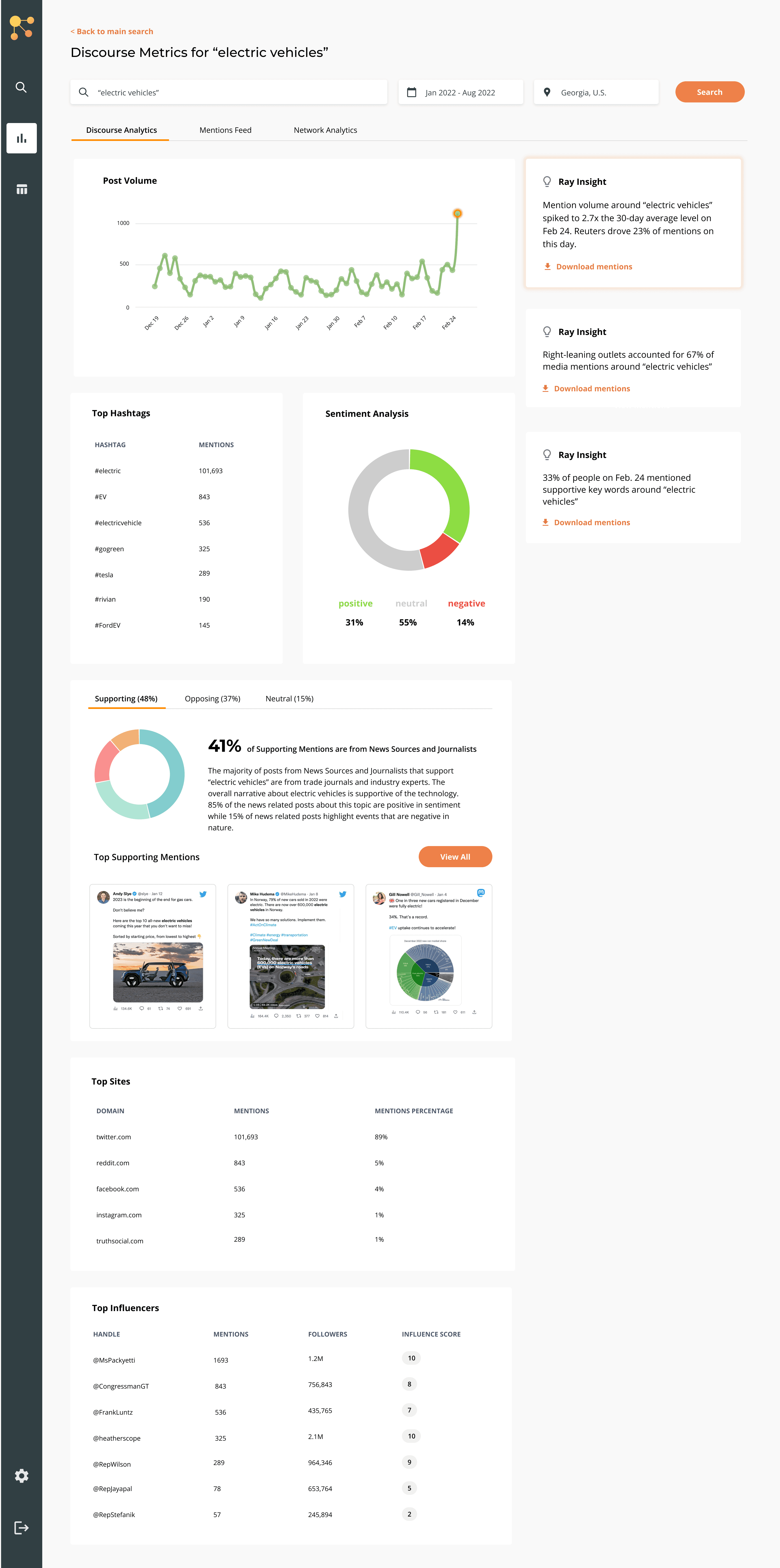Viewport: 780px width, 1568px height.
Task: Click the logout icon in sidebar
Action: pyautogui.click(x=21, y=1527)
